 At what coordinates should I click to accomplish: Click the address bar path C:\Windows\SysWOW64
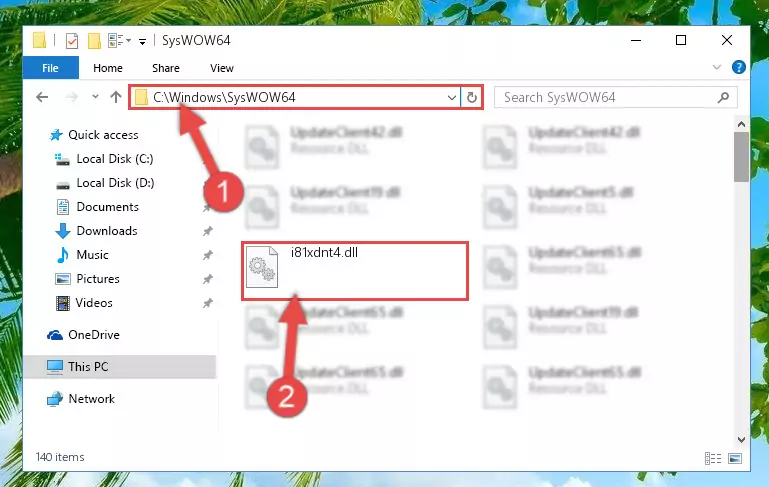pyautogui.click(x=224, y=97)
